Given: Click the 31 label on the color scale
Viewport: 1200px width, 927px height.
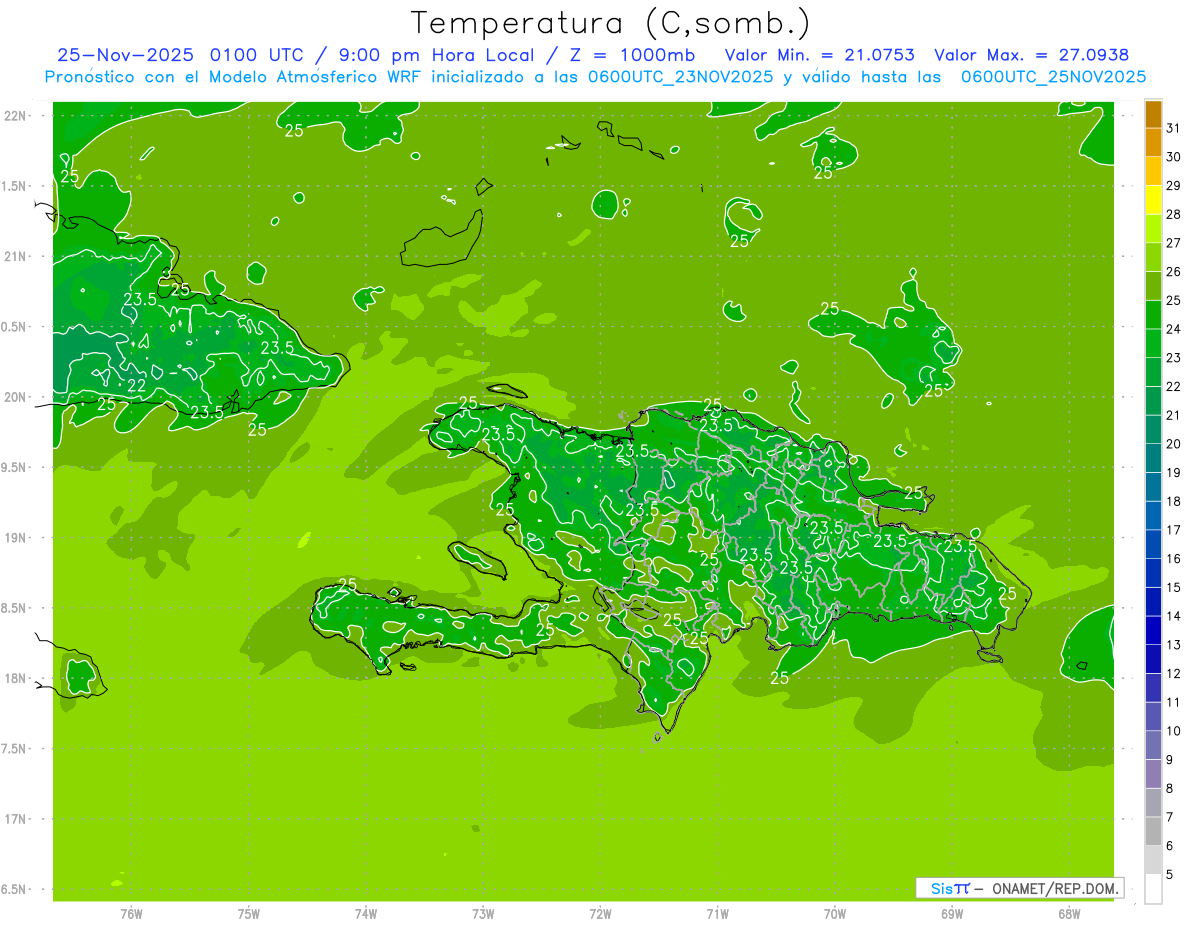Looking at the screenshot, I should 1173,128.
